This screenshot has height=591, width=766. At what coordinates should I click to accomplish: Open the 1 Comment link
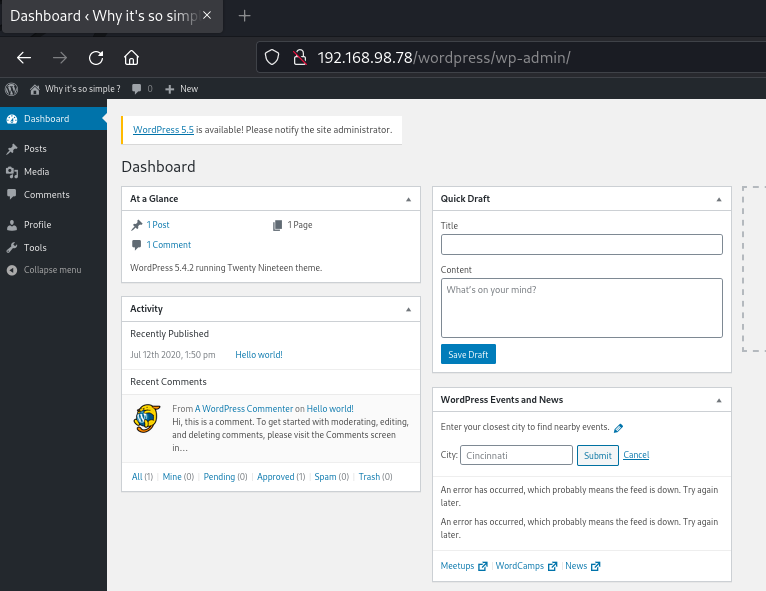click(169, 245)
